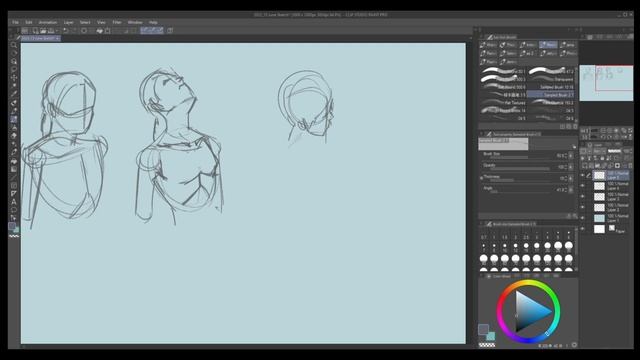The height and width of the screenshot is (360, 640).
Task: Select the Figure tool
Action: pyautogui.click(x=13, y=177)
